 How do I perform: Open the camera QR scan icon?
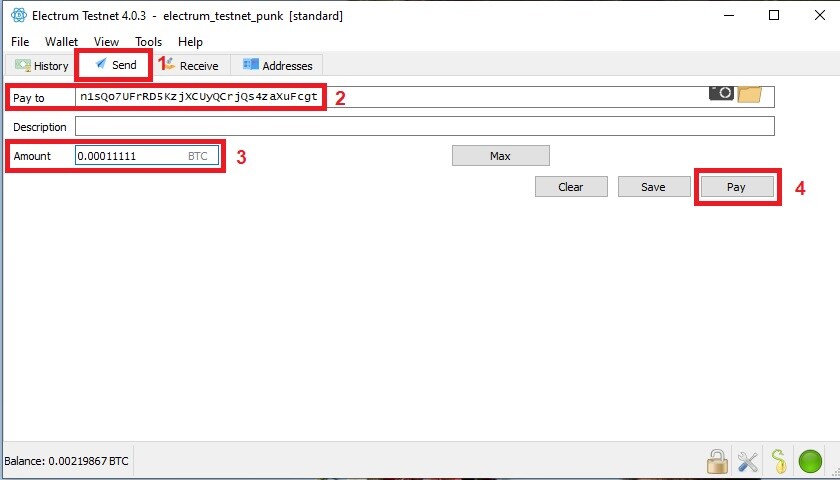click(x=721, y=93)
